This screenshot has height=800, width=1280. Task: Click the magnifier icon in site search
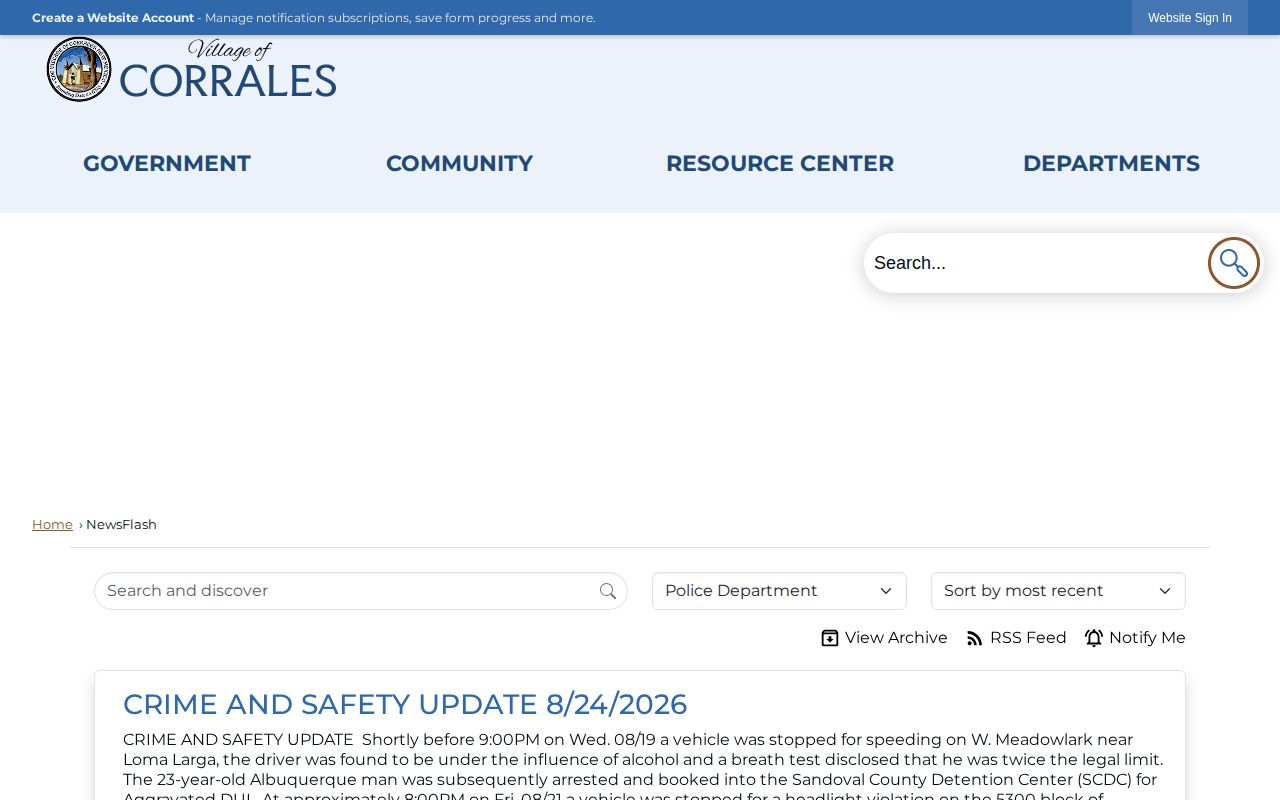1233,263
